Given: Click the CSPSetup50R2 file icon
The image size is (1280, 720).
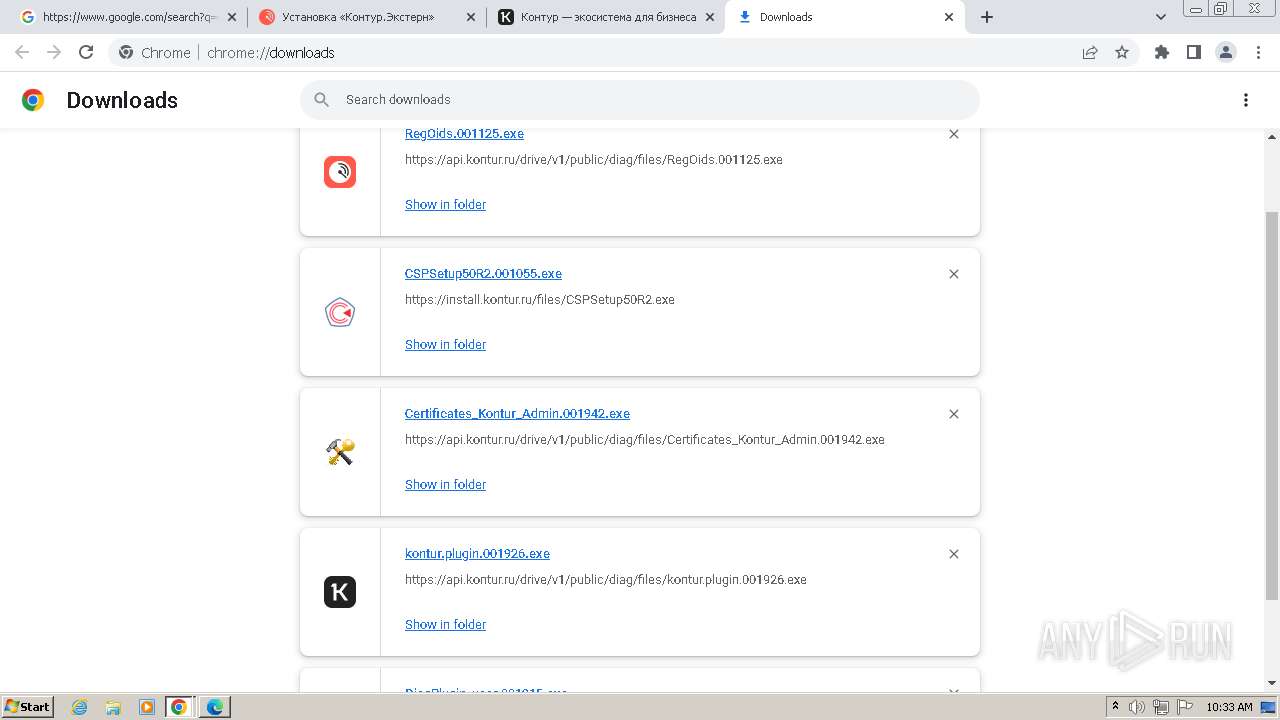Looking at the screenshot, I should coord(340,312).
